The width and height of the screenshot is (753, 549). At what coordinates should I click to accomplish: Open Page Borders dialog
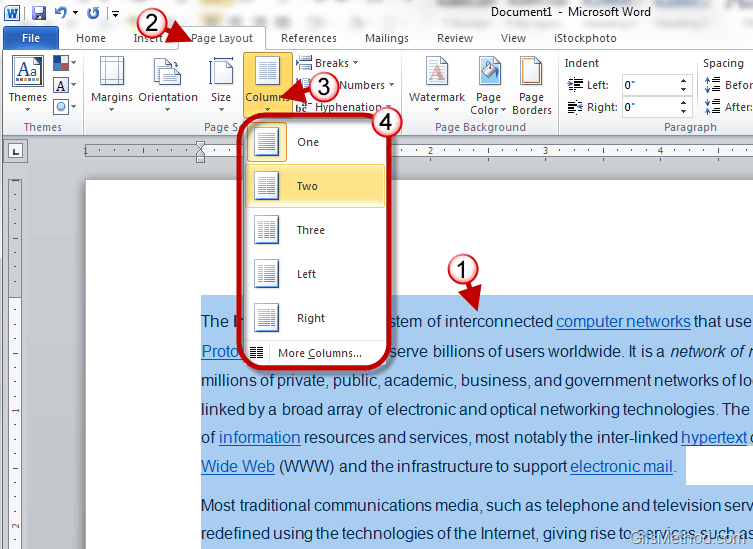click(x=532, y=85)
